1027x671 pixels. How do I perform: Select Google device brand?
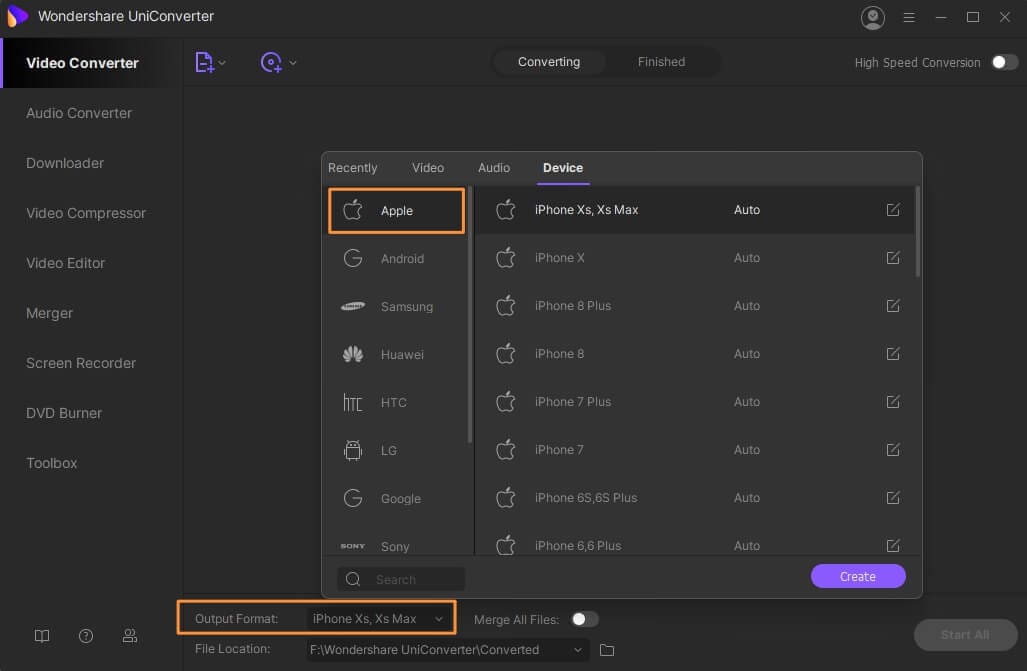pos(396,498)
